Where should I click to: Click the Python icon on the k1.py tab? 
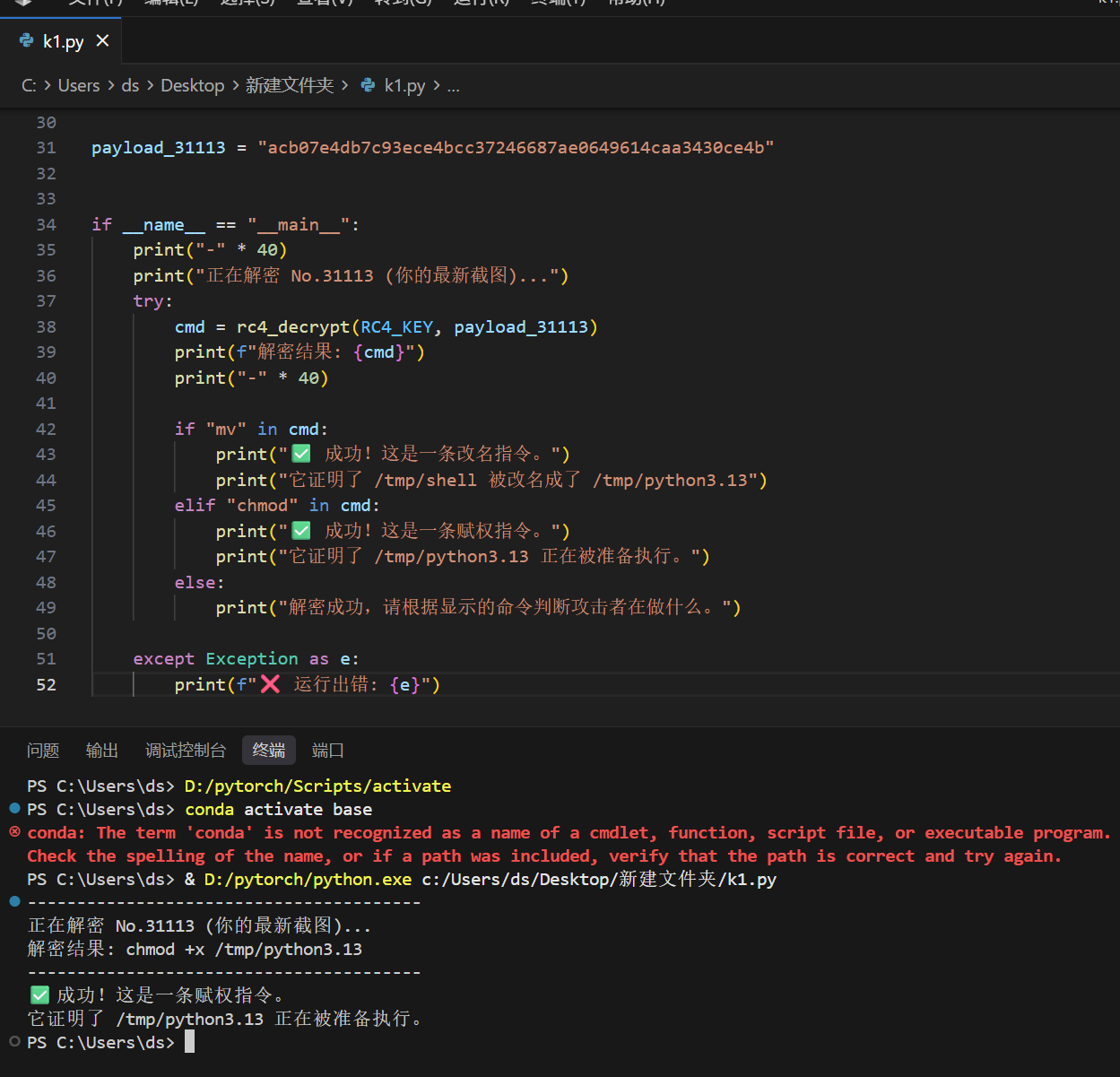27,41
